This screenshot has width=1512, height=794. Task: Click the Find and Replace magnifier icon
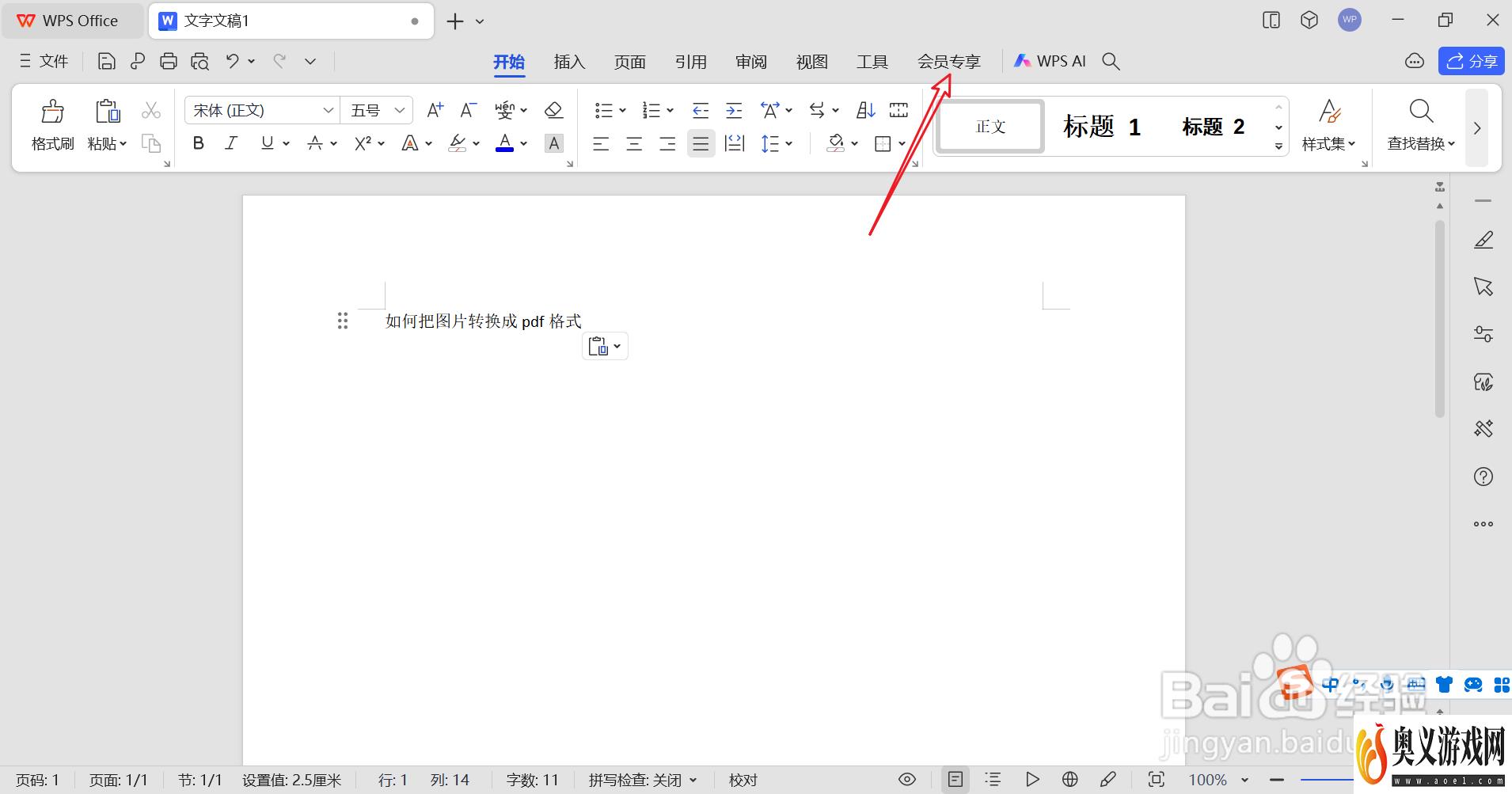coord(1422,112)
